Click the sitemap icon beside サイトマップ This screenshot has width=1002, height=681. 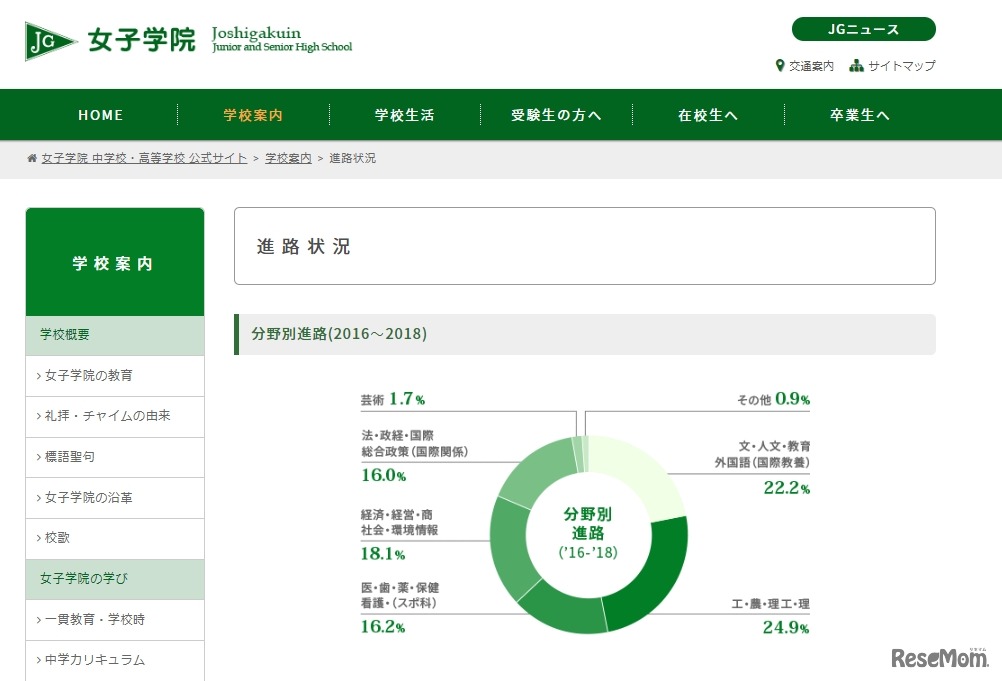856,66
